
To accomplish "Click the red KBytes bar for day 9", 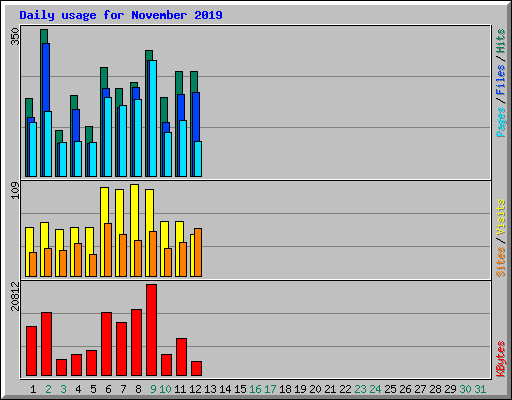I will point(151,330).
